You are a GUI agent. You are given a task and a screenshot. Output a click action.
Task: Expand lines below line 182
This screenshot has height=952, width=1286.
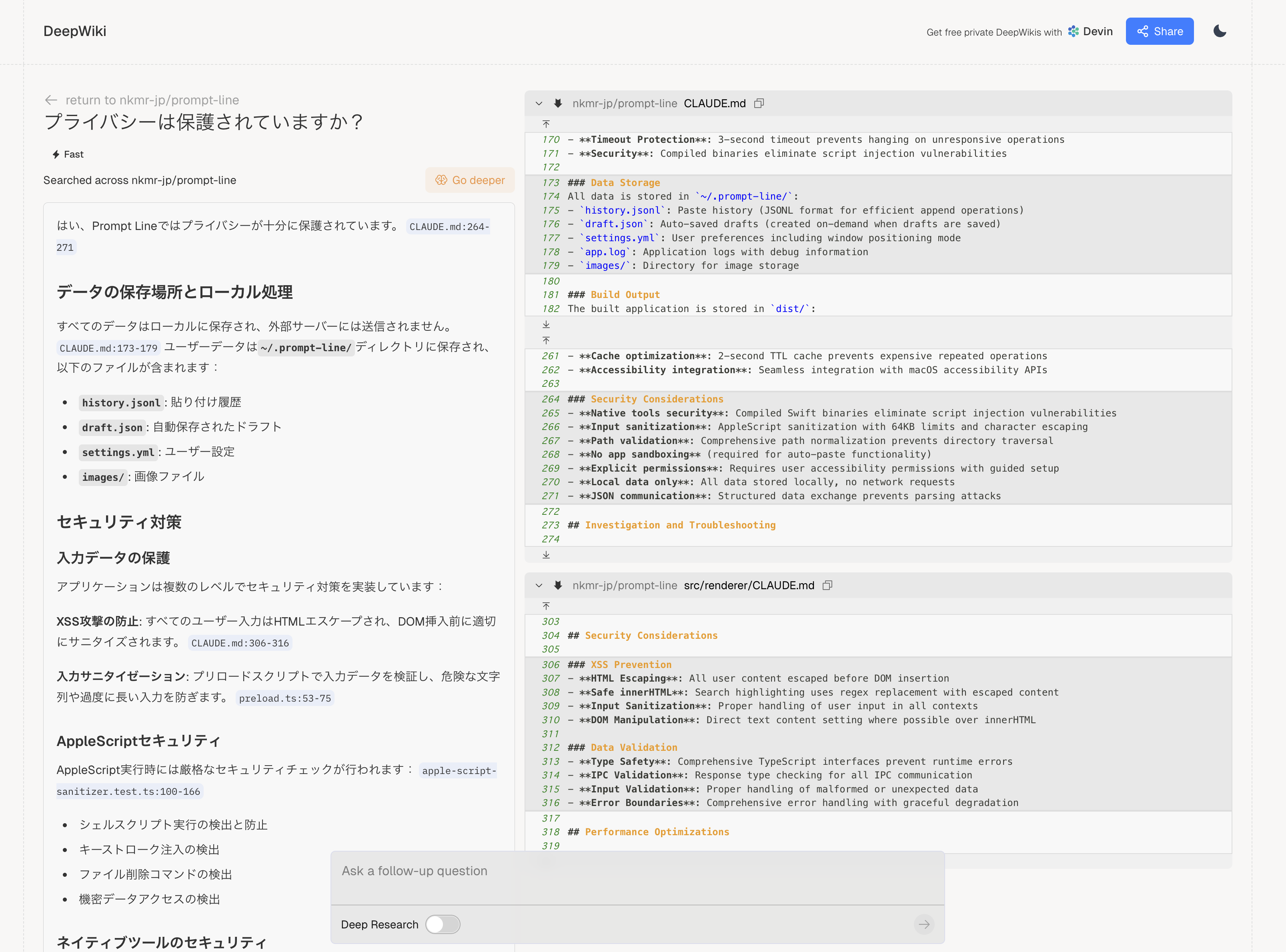coord(546,324)
